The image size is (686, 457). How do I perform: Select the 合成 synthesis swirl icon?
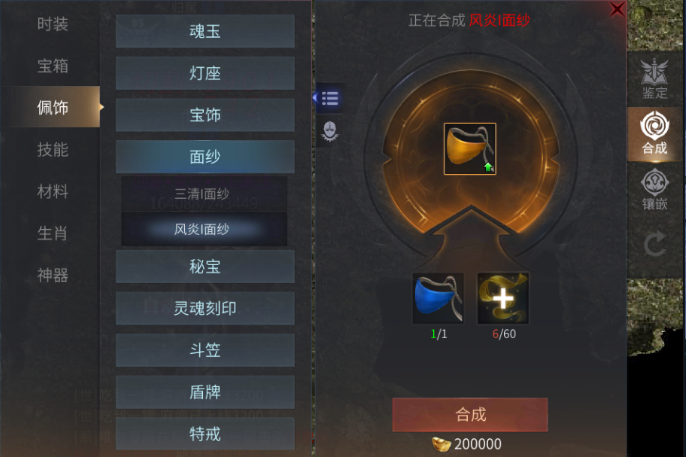[x=654, y=133]
